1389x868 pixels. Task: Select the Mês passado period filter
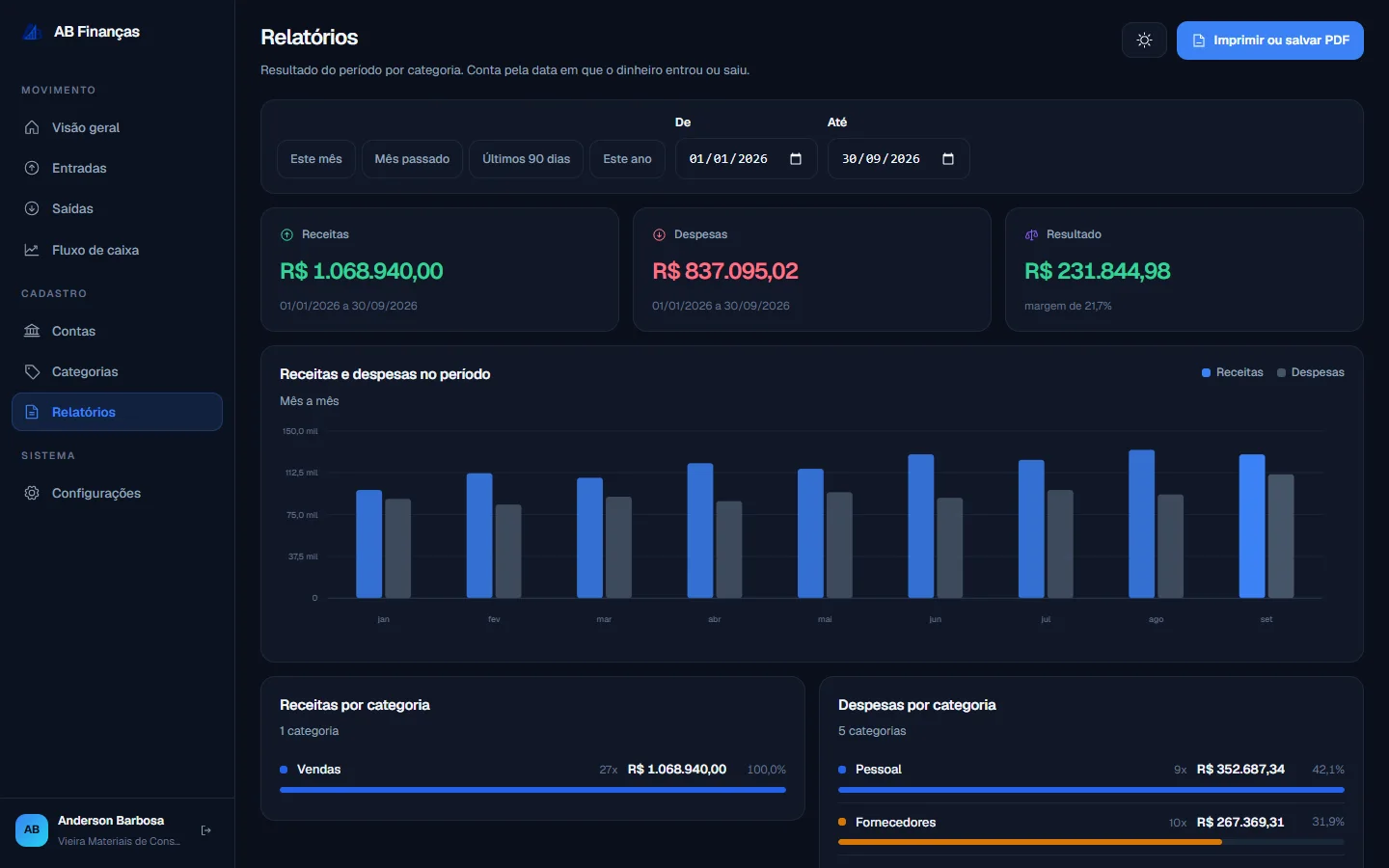pos(412,159)
